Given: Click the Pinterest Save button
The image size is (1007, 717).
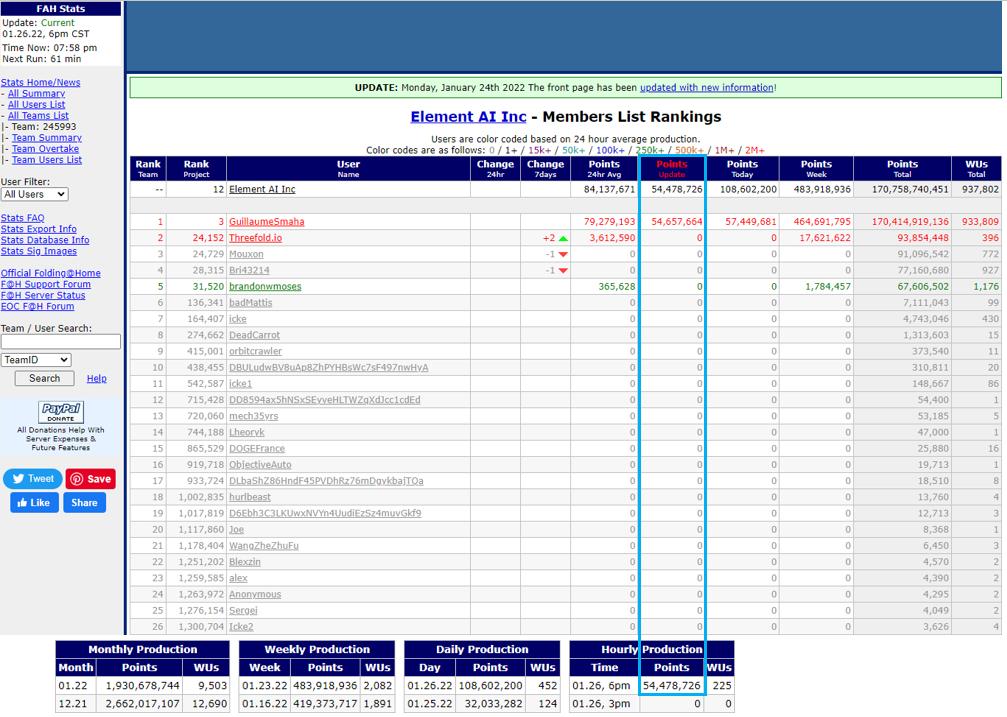Looking at the screenshot, I should tap(91, 479).
